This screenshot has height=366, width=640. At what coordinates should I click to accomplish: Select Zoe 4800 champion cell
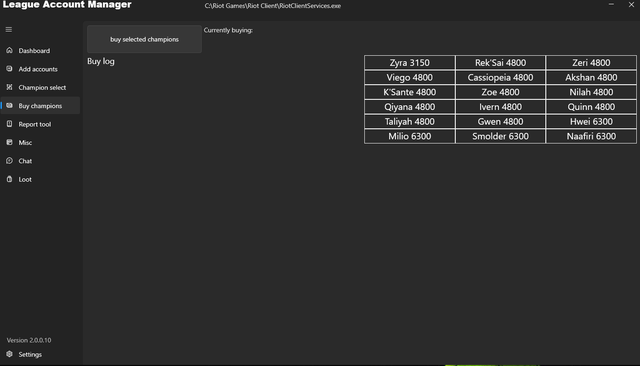click(500, 92)
